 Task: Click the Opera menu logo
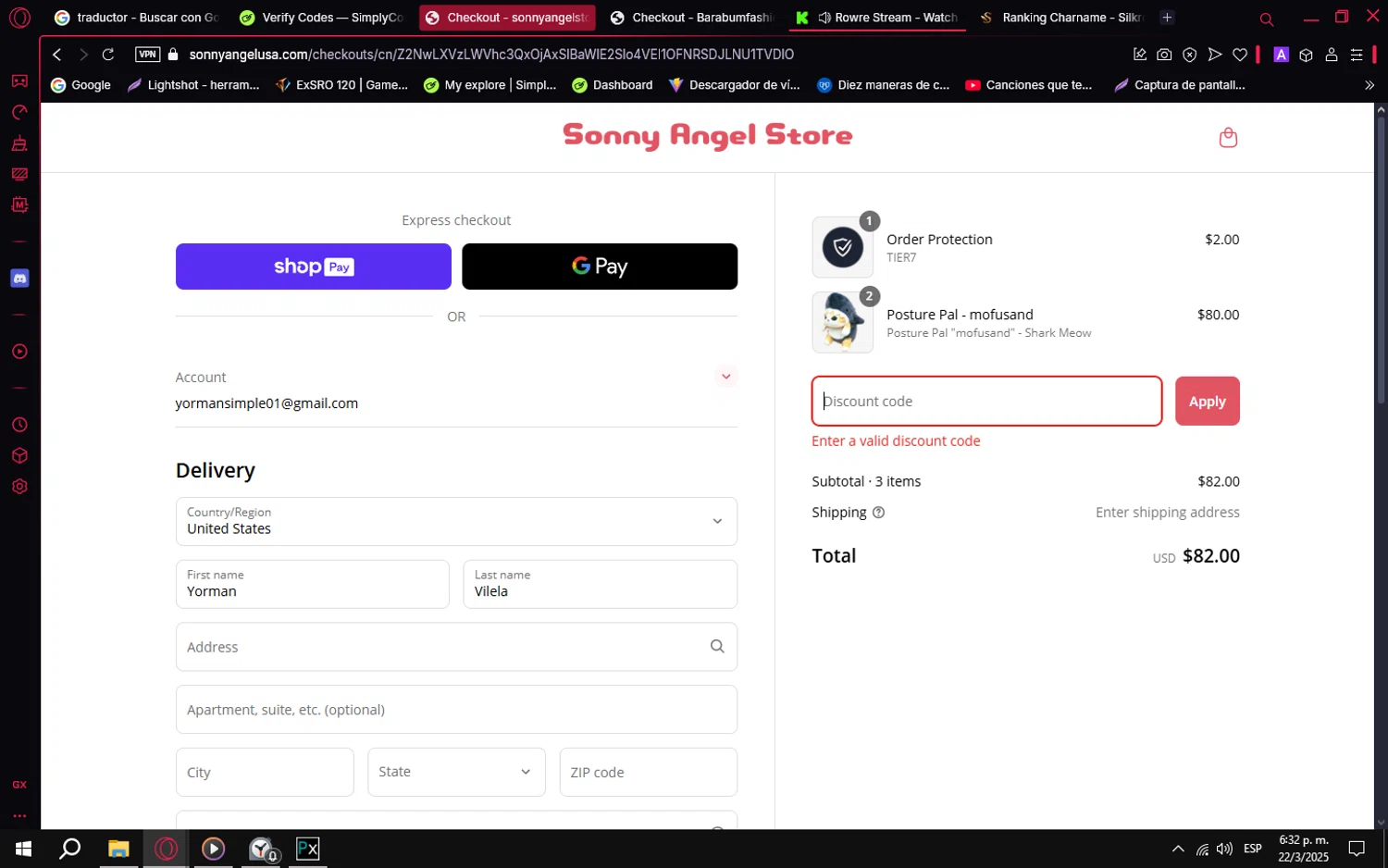coord(19,18)
